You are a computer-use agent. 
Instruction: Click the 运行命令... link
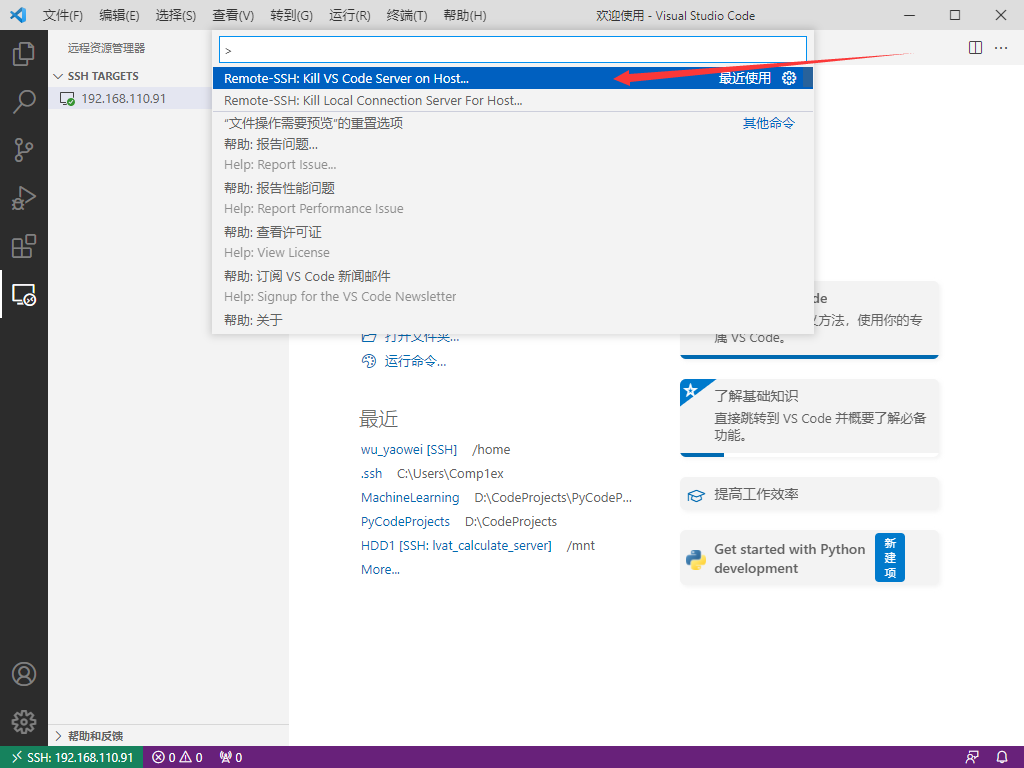coord(415,361)
